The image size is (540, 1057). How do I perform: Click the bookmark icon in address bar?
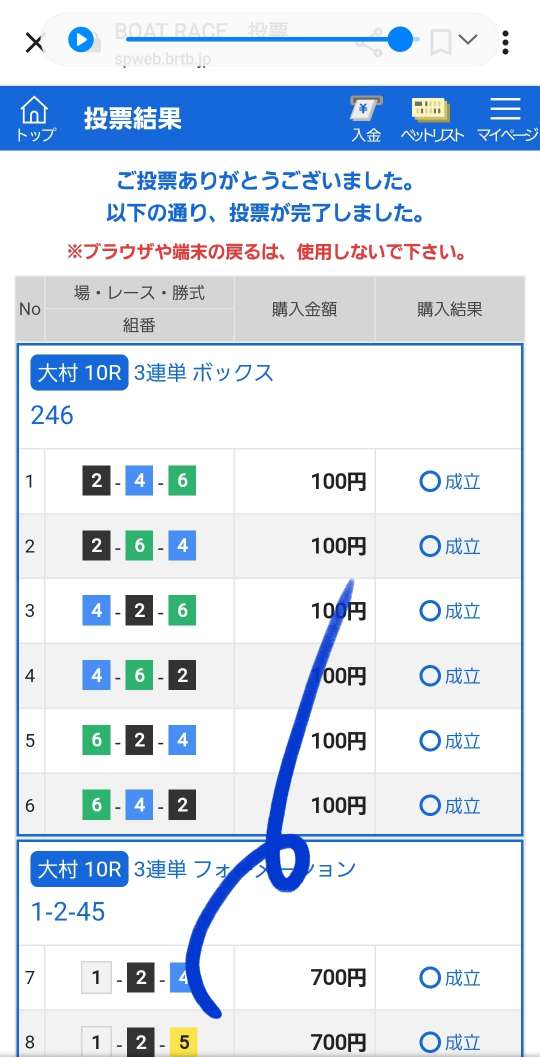click(440, 42)
